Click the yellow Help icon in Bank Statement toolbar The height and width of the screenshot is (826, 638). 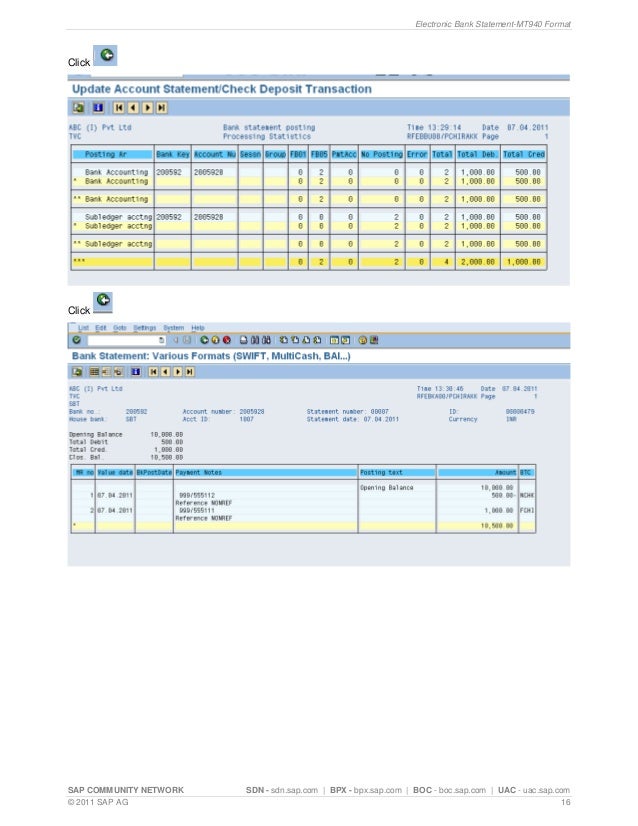point(362,340)
